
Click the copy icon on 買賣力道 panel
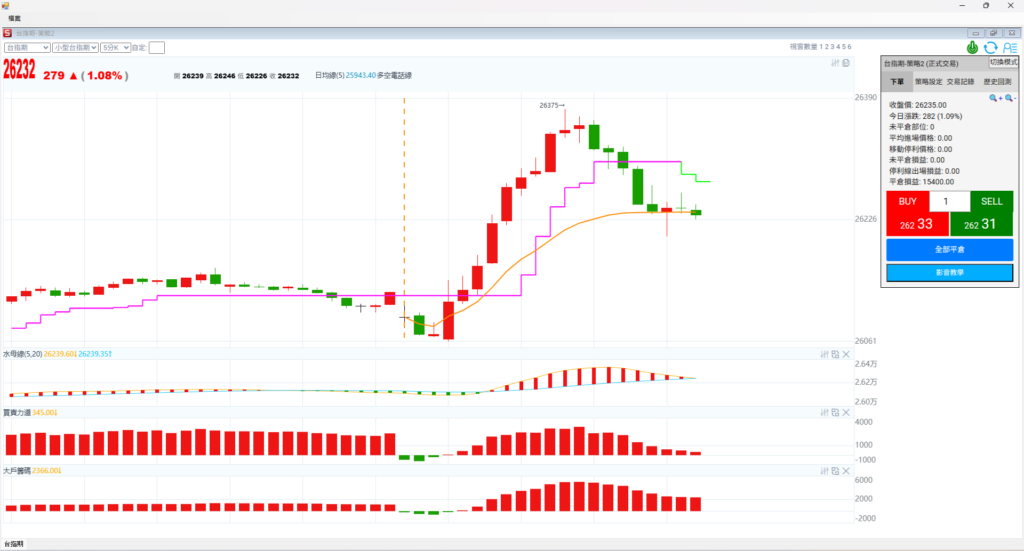[835, 412]
